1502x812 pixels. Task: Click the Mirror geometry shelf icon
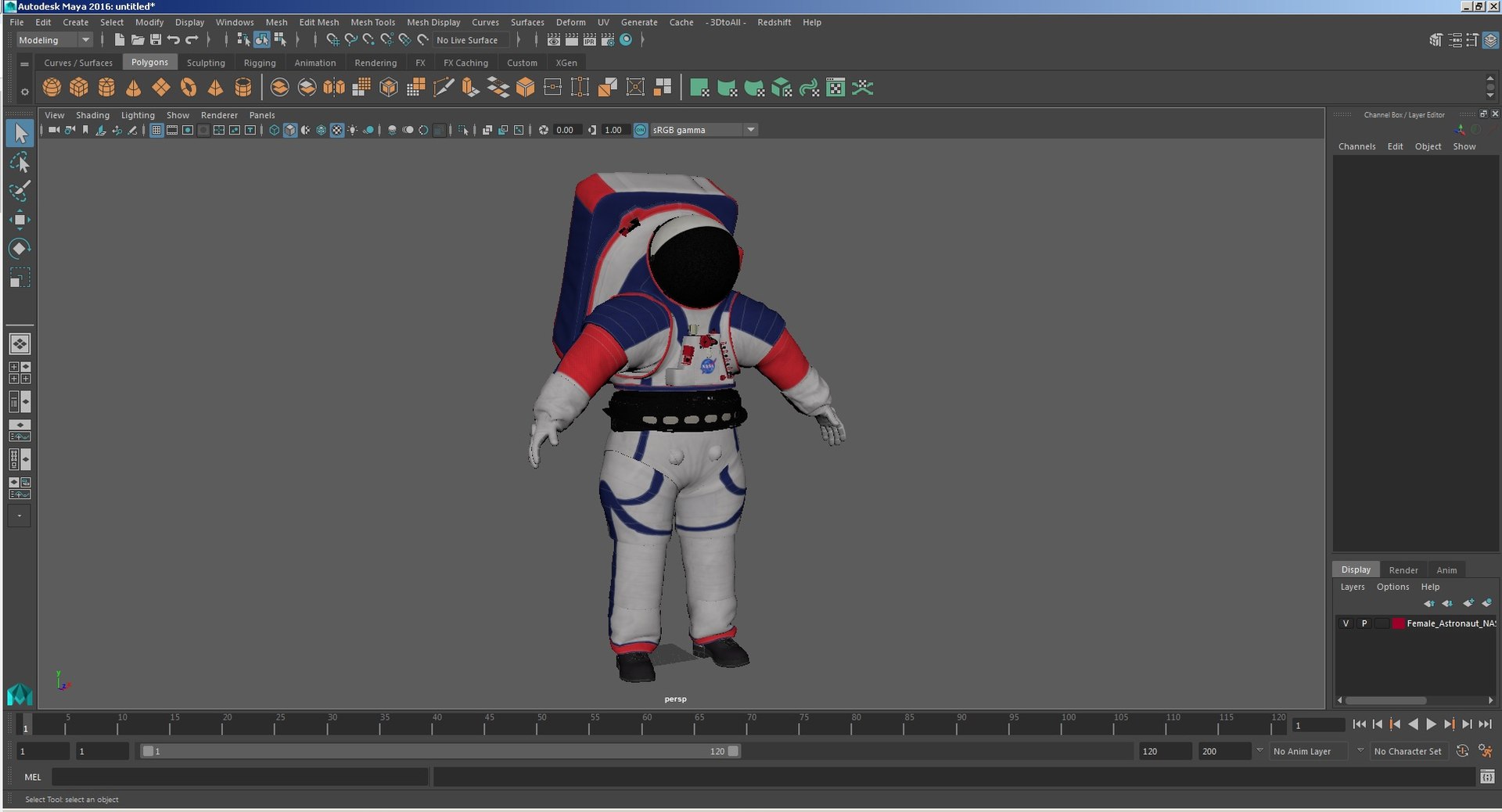tap(334, 88)
